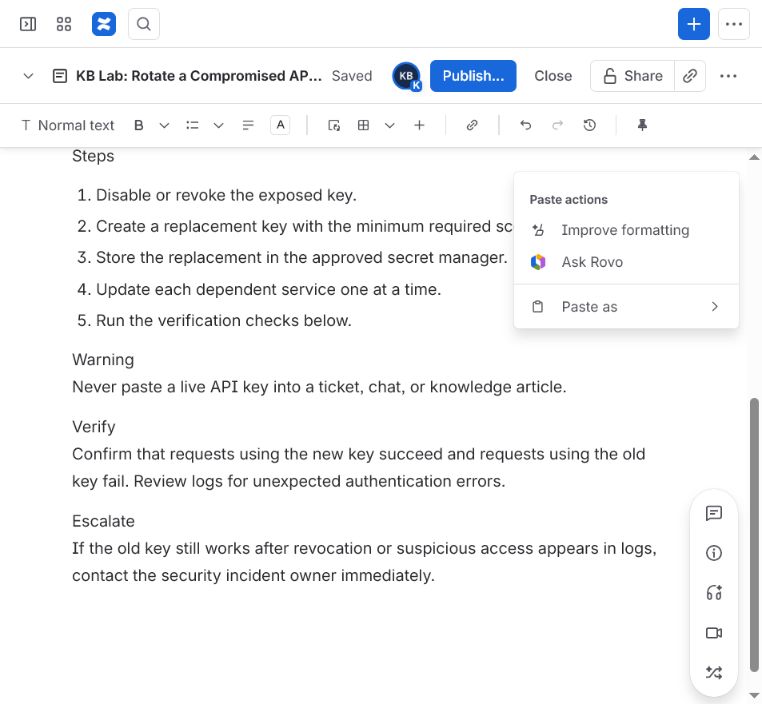
Task: Open the top-right more options menu
Action: pyautogui.click(x=733, y=24)
